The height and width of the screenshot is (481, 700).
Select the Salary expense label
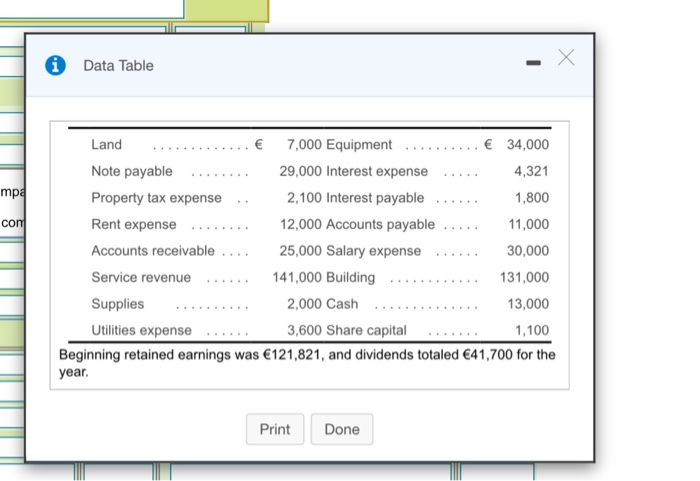click(374, 251)
